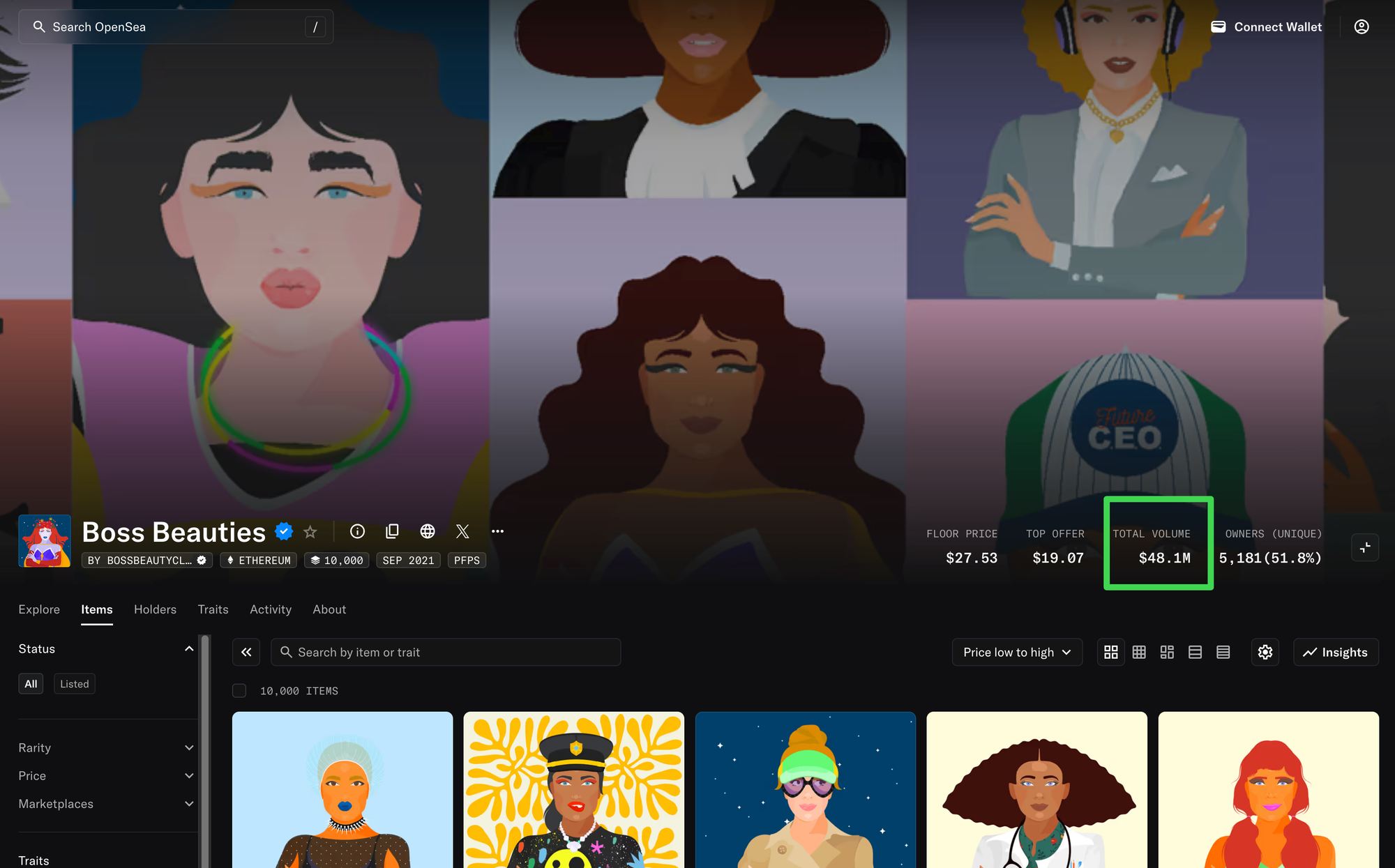The width and height of the screenshot is (1395, 868).
Task: Switch to the Holders tab
Action: tap(155, 609)
